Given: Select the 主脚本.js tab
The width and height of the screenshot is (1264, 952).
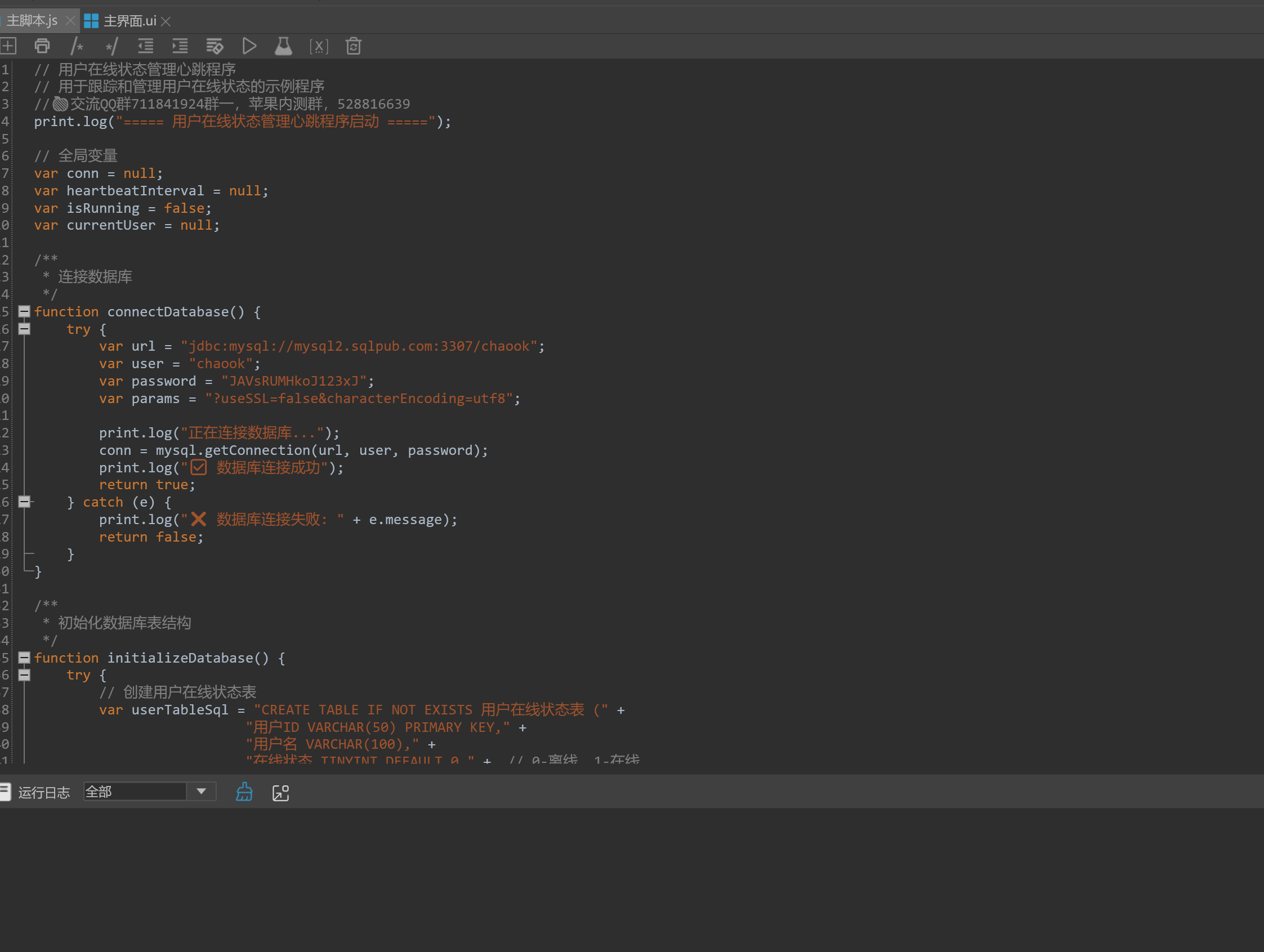Looking at the screenshot, I should pyautogui.click(x=32, y=21).
